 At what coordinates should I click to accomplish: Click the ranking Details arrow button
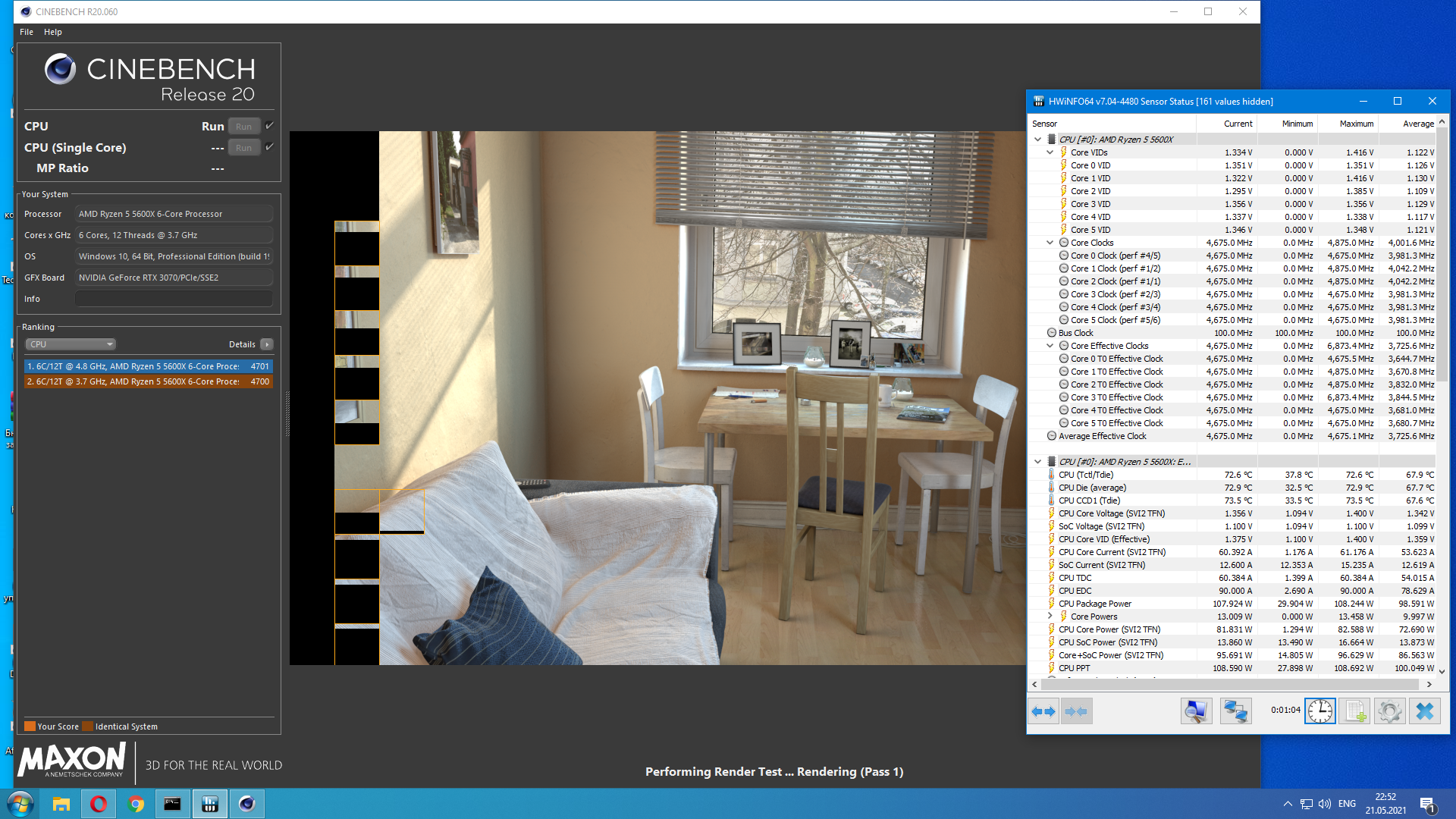(267, 344)
